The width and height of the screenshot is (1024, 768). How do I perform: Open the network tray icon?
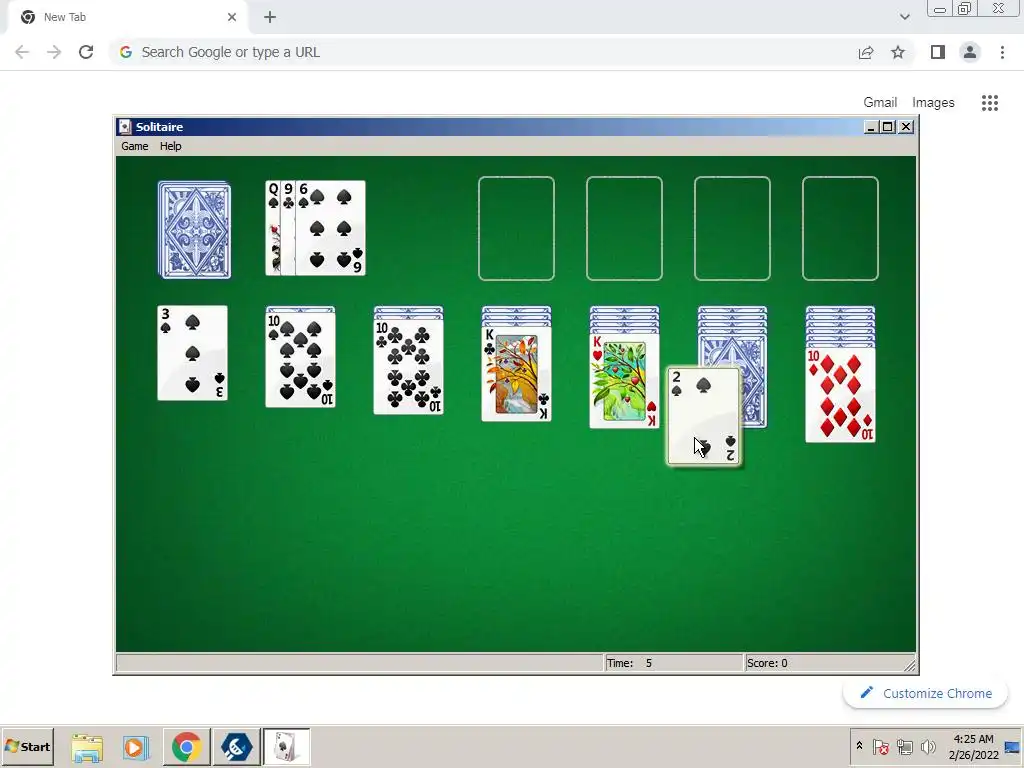904,746
